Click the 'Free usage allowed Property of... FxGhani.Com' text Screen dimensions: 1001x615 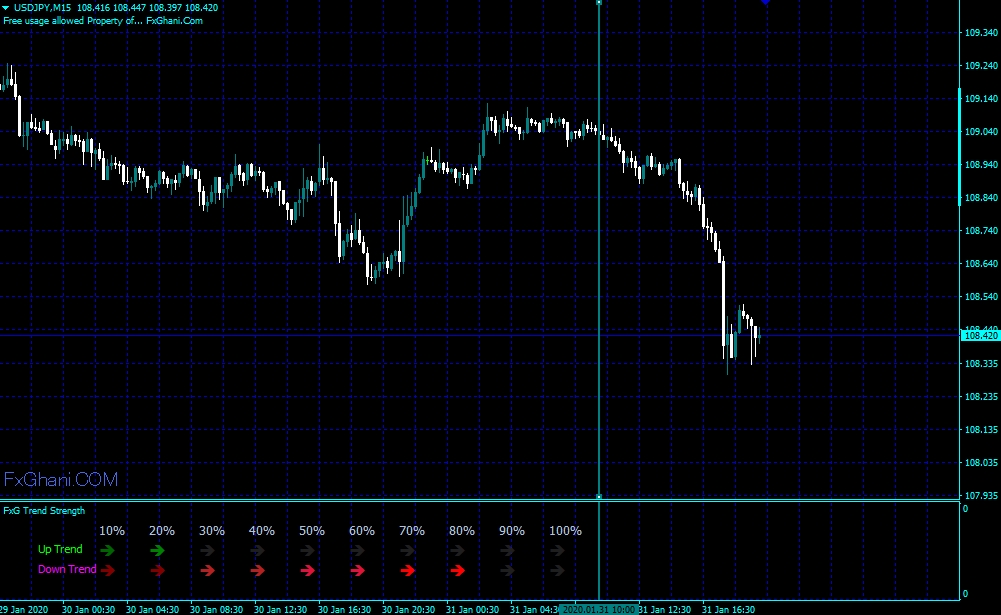tap(103, 20)
